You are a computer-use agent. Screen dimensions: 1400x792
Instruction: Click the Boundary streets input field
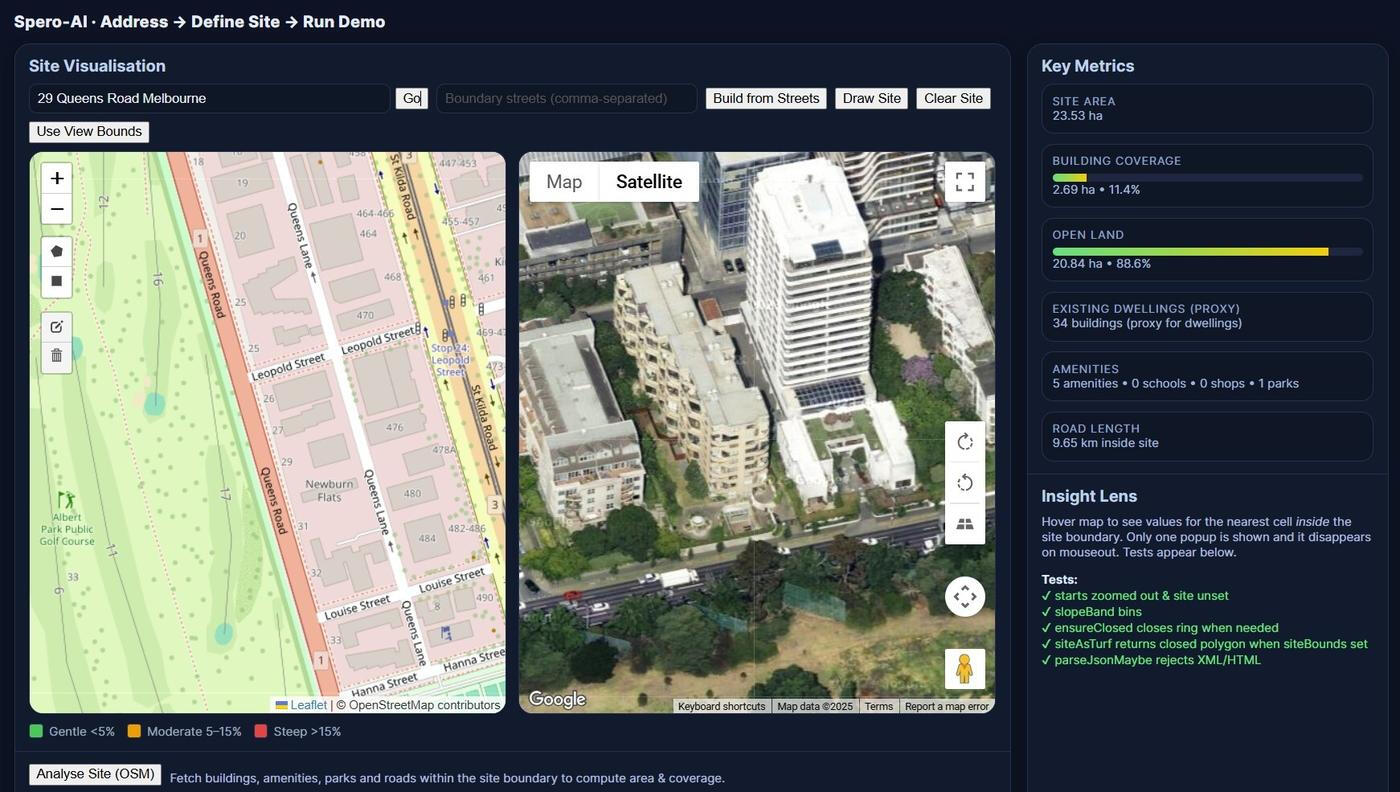pos(566,98)
